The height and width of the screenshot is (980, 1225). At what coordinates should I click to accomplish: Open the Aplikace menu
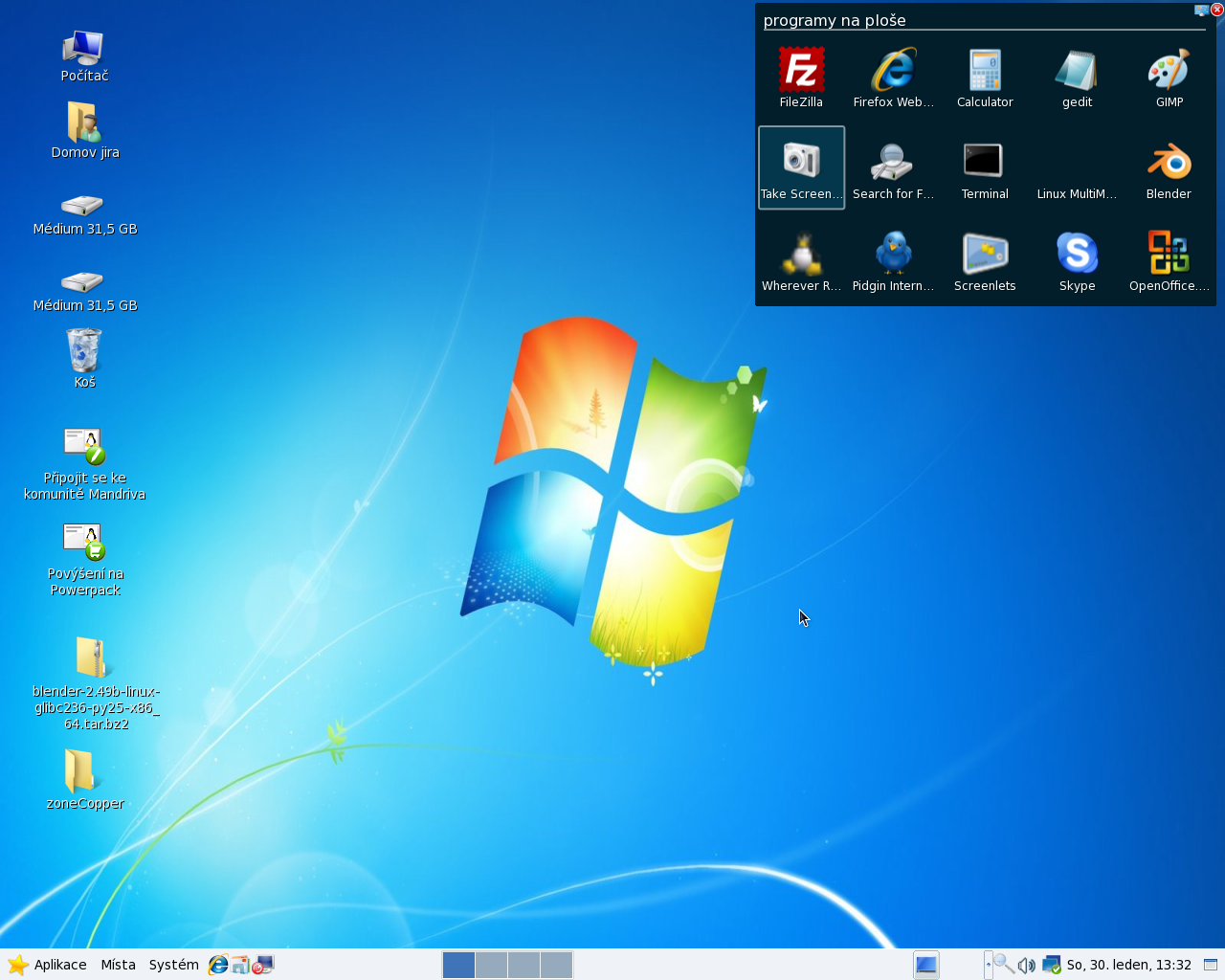pyautogui.click(x=48, y=965)
